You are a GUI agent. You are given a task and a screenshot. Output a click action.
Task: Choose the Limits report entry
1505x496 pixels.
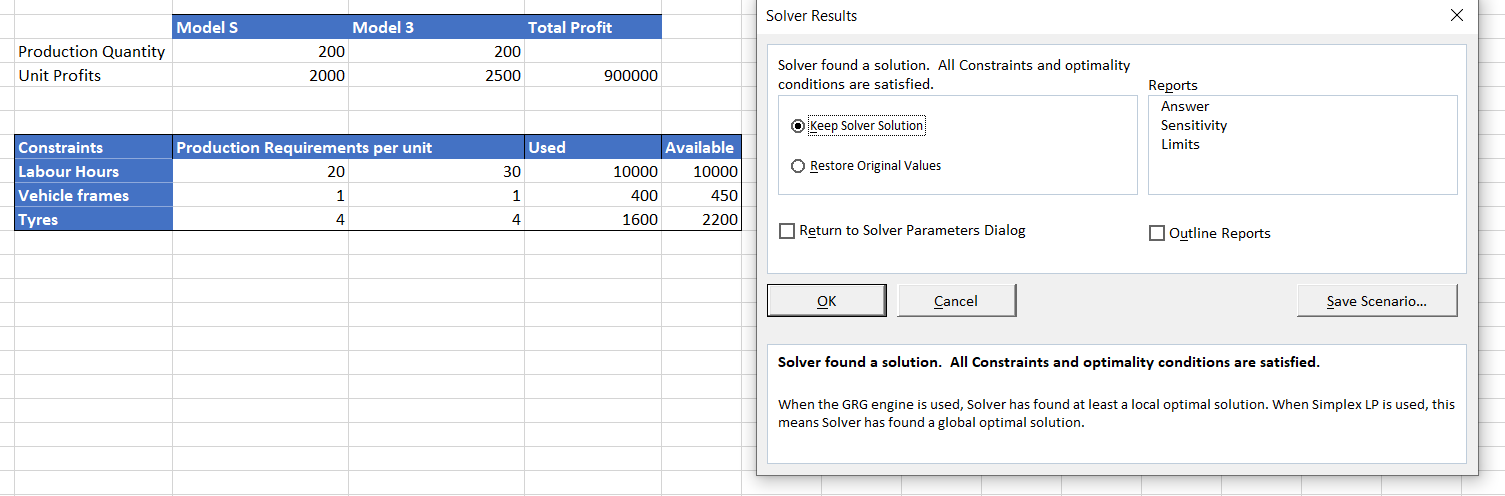click(1180, 144)
